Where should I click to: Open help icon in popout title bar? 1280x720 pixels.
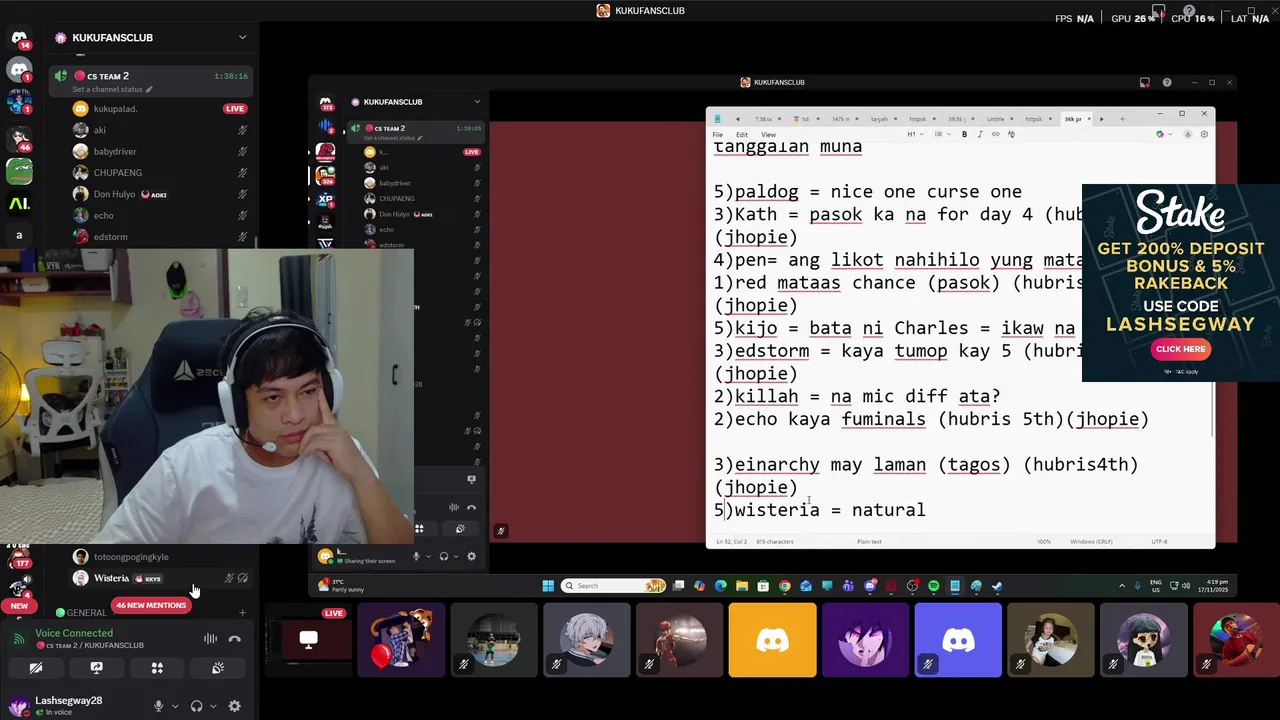click(1167, 82)
